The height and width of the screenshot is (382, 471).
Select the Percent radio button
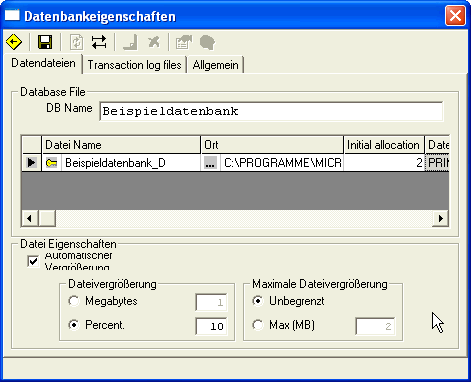click(x=74, y=325)
